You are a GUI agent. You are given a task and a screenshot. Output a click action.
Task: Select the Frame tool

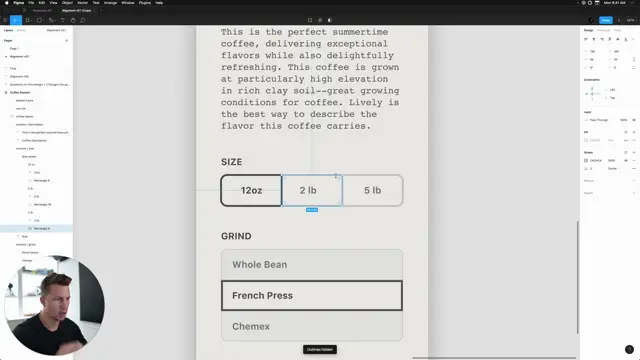pyautogui.click(x=28, y=20)
